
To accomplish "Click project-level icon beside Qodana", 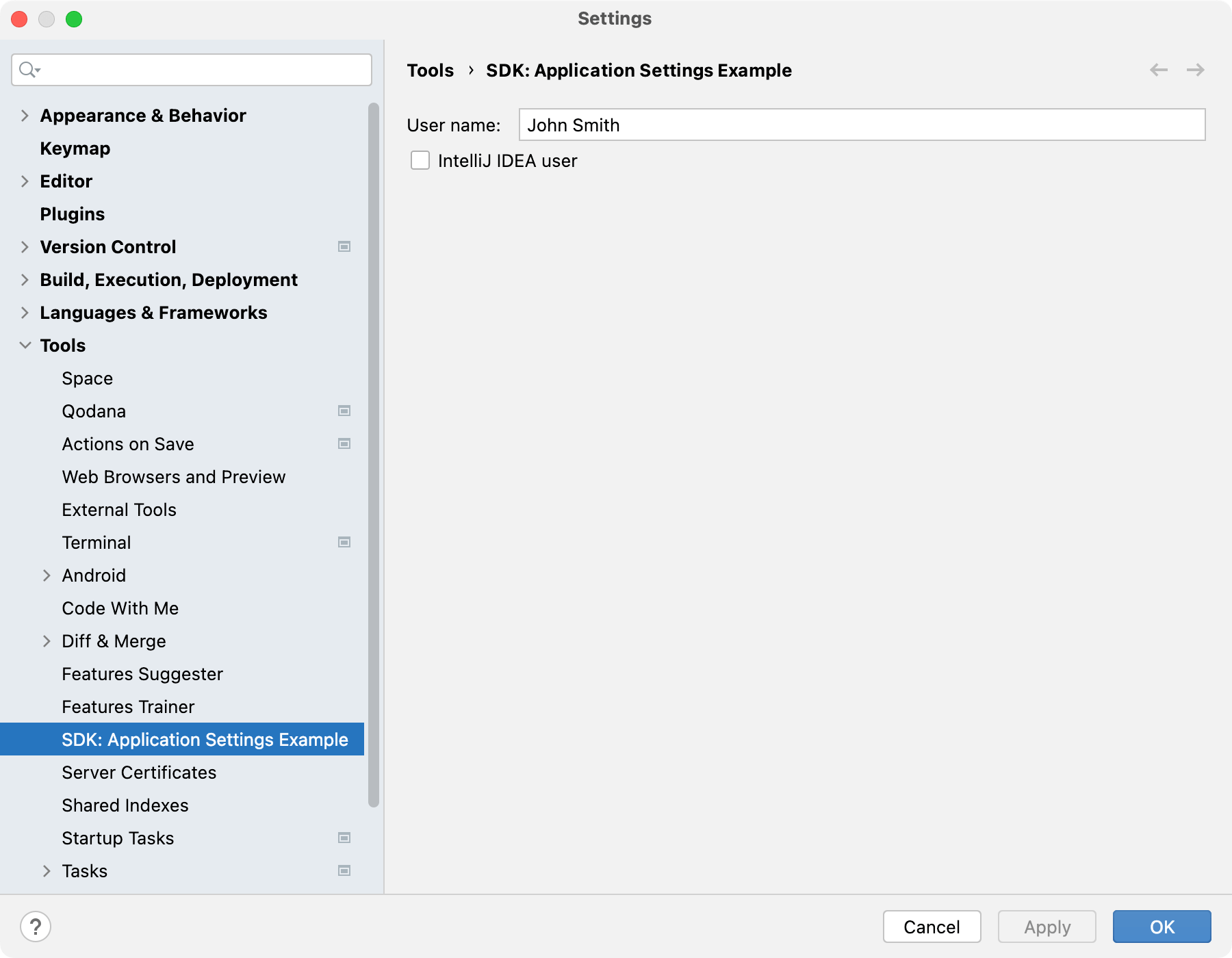I will (x=344, y=411).
